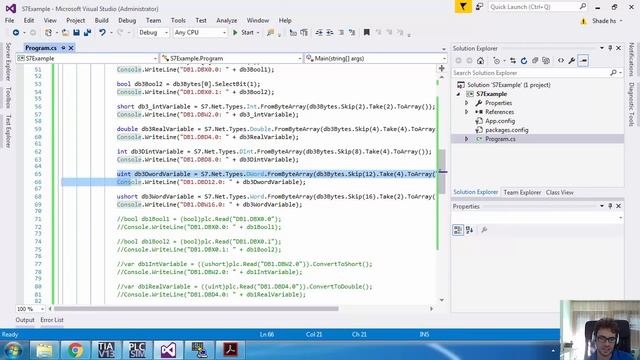Select packages.config in Solution Explorer
The height and width of the screenshot is (360, 640).
tap(507, 130)
